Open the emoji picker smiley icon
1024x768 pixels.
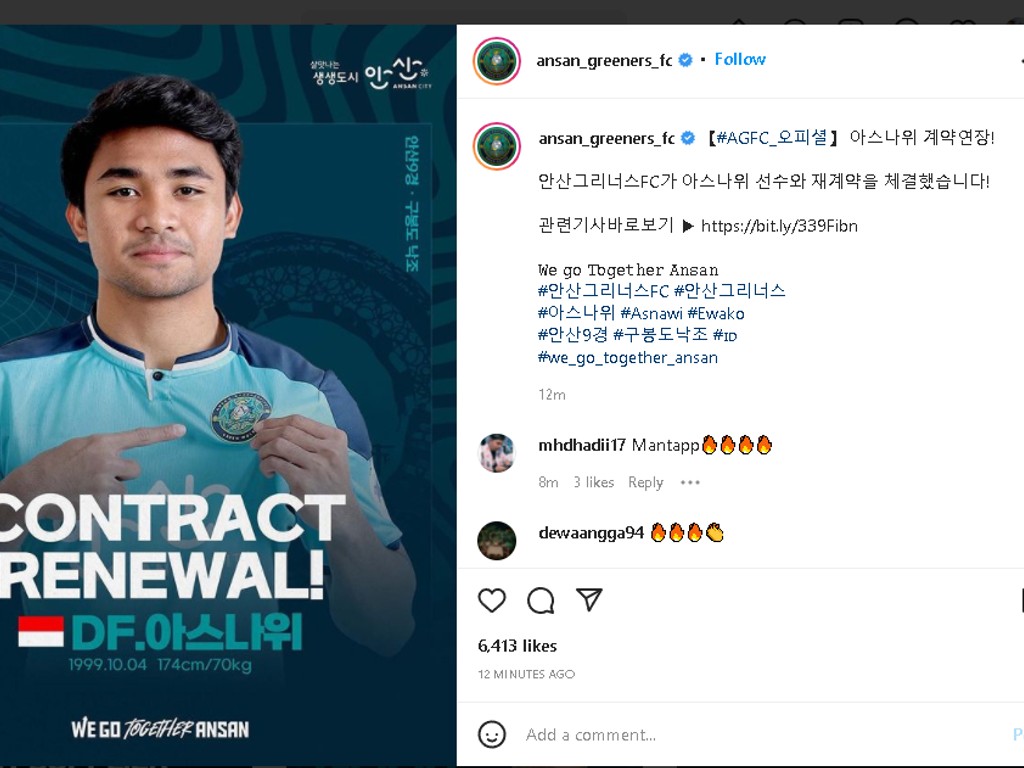(492, 735)
